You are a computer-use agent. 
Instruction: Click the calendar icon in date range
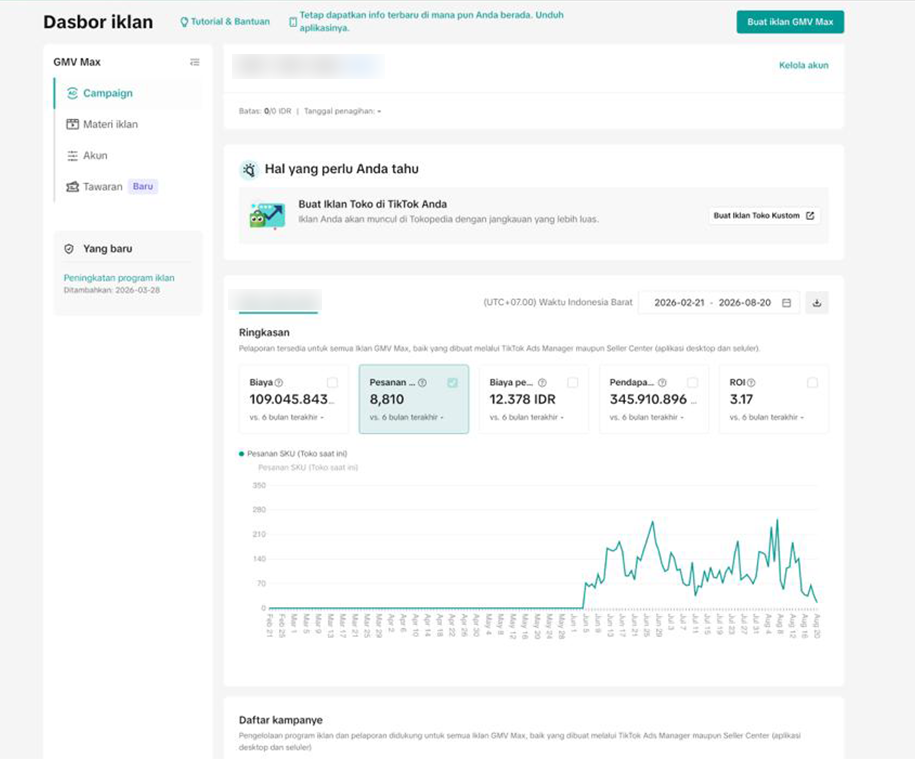click(787, 303)
